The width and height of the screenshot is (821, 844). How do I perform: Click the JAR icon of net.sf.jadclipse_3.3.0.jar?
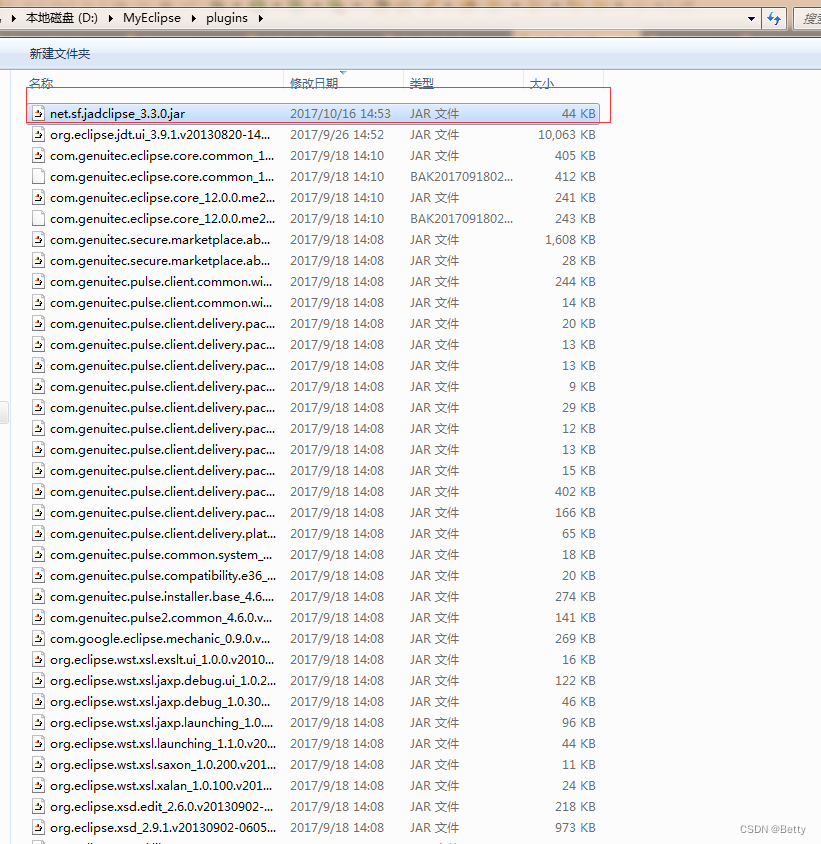coord(38,114)
